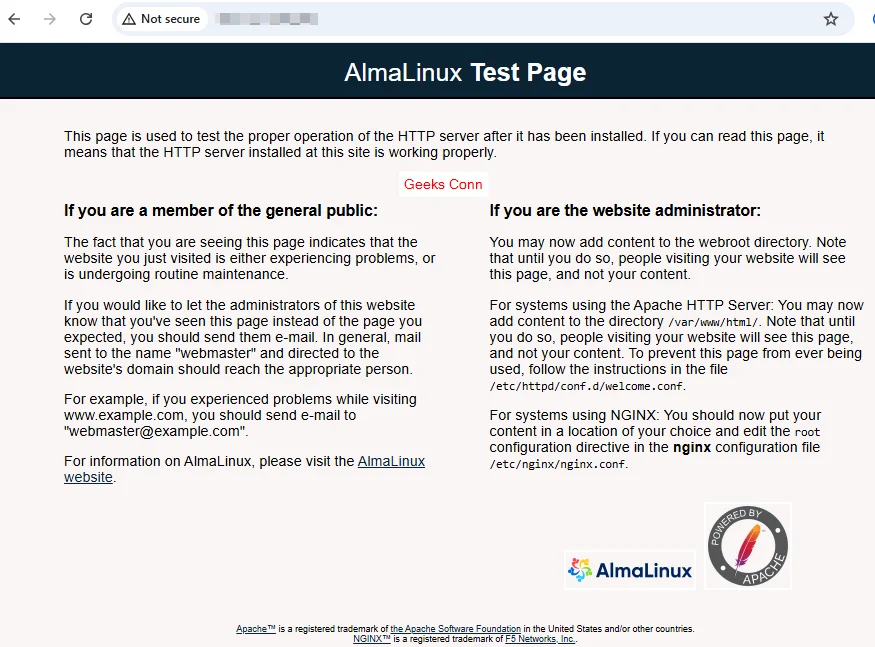The image size is (875, 647).
Task: Click the Geeks Conn label
Action: point(443,184)
